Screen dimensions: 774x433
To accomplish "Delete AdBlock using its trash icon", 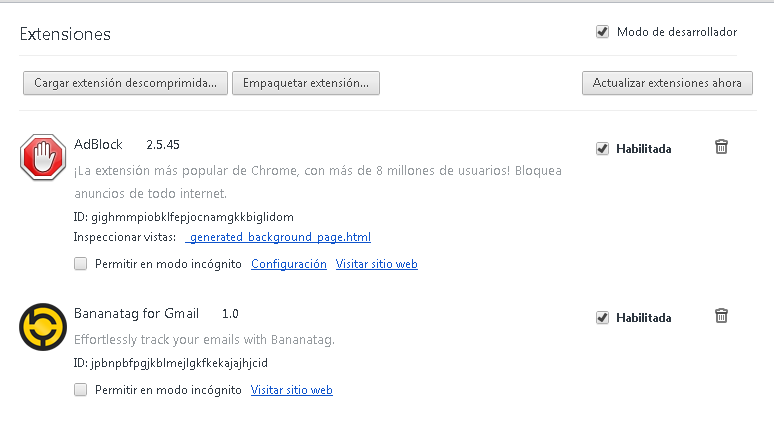I will coord(721,147).
